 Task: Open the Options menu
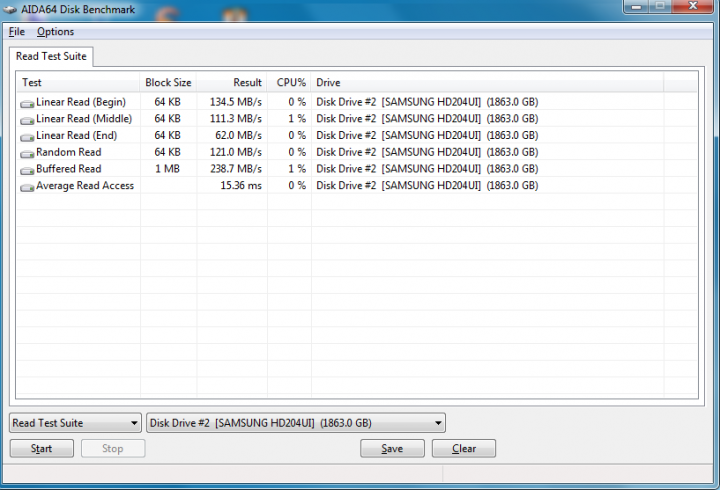[x=56, y=32]
